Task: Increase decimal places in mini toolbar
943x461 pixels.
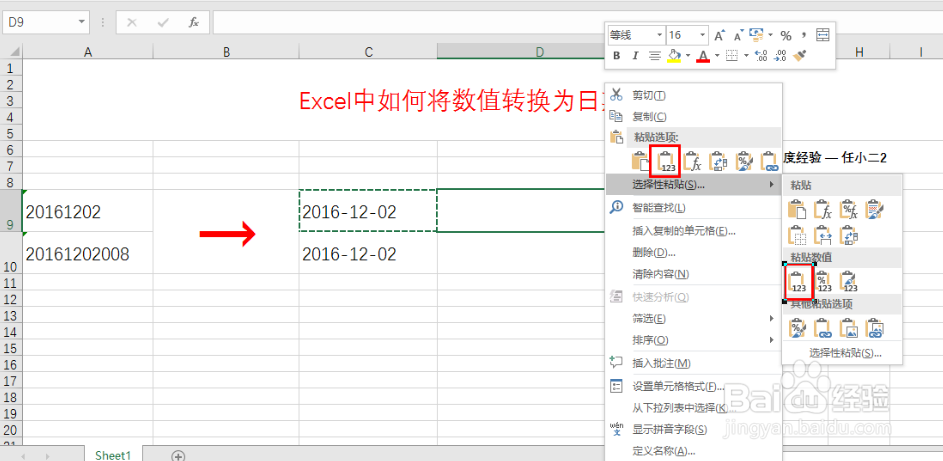Action: point(761,56)
